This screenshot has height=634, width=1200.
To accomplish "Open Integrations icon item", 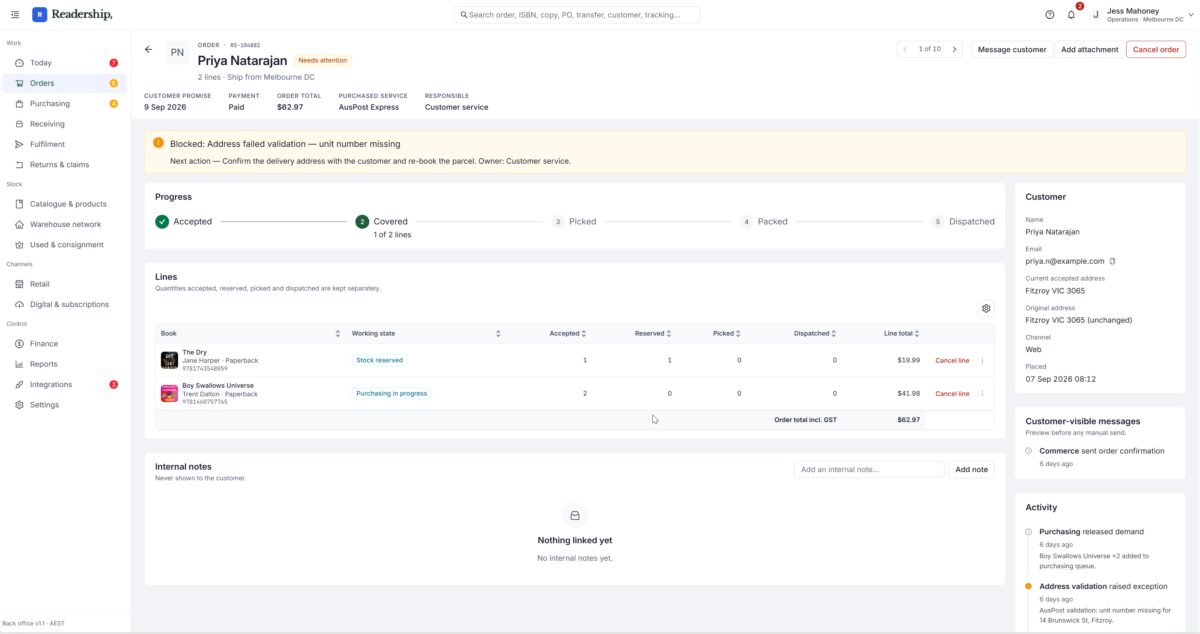I will [64, 385].
